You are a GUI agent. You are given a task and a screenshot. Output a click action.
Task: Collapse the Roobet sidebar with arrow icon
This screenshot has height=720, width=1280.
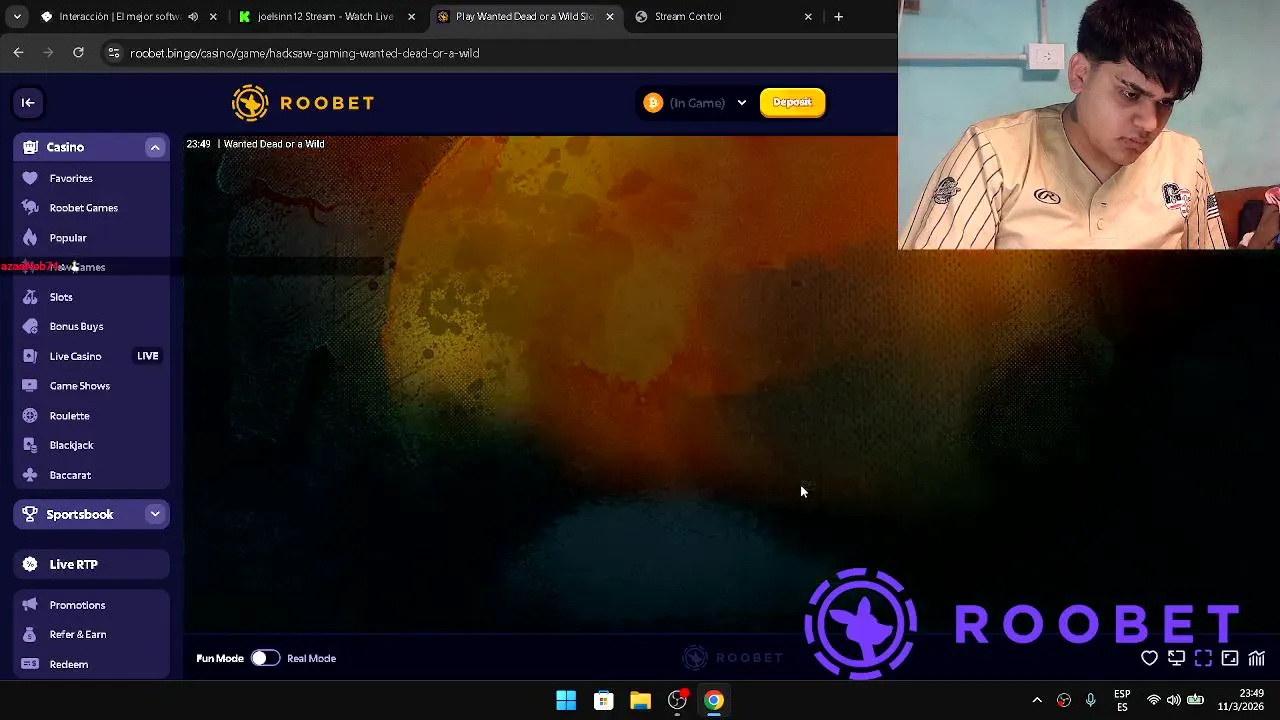pos(28,102)
